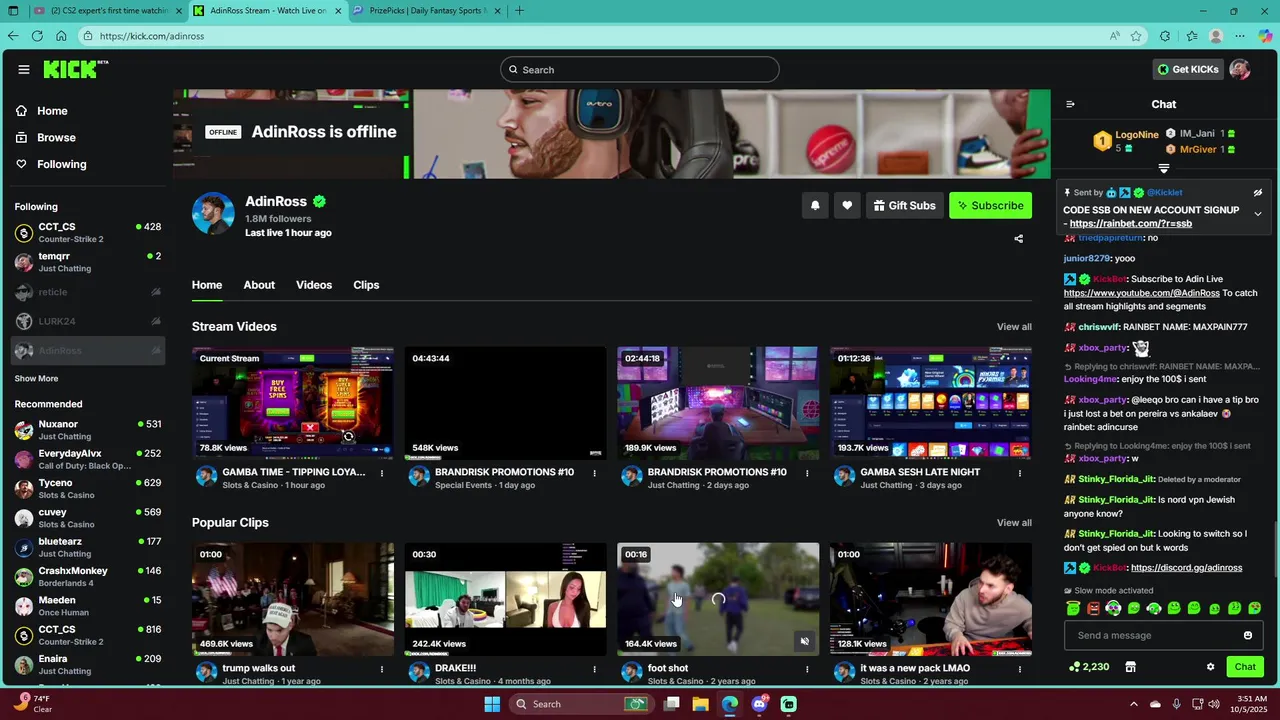Switch to the Videos tab
This screenshot has height=720, width=1280.
click(314, 285)
